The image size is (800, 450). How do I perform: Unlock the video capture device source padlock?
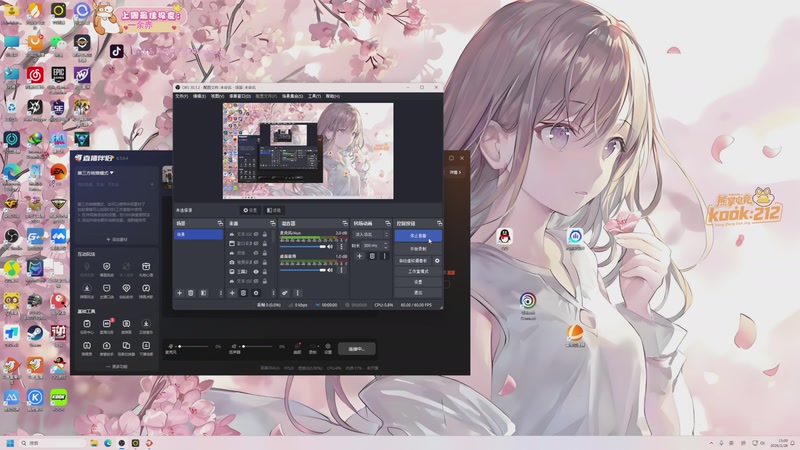[265, 262]
